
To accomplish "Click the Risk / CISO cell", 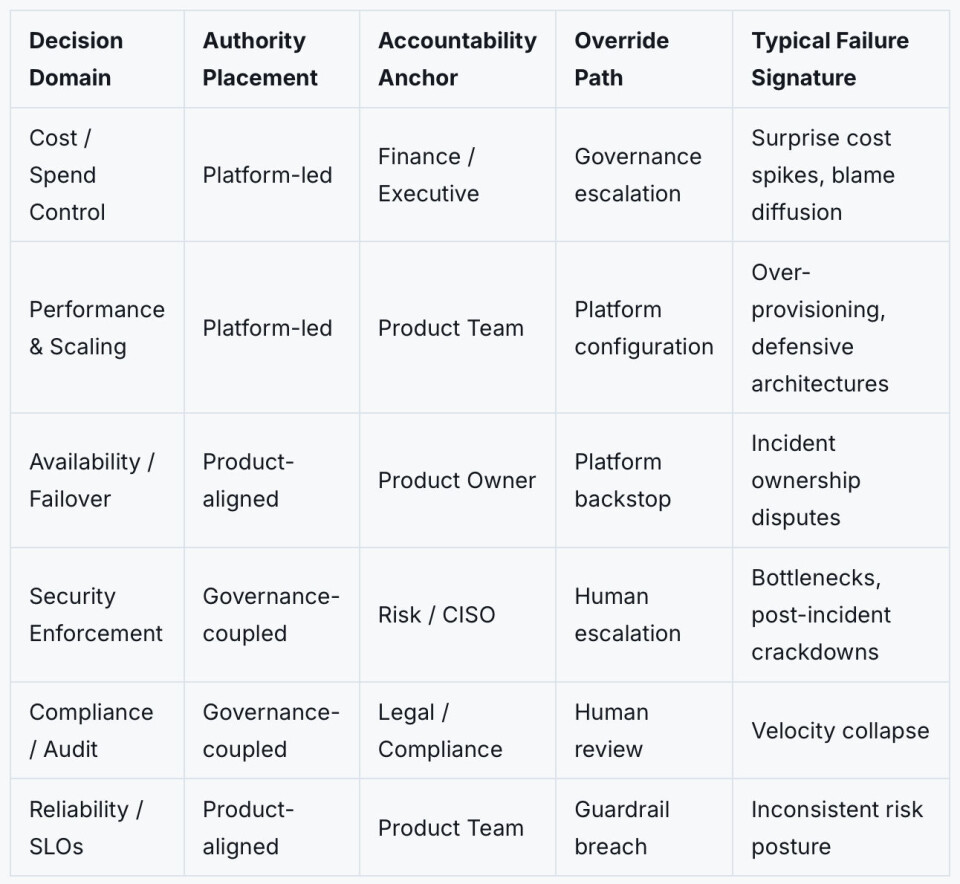I will 437,615.
